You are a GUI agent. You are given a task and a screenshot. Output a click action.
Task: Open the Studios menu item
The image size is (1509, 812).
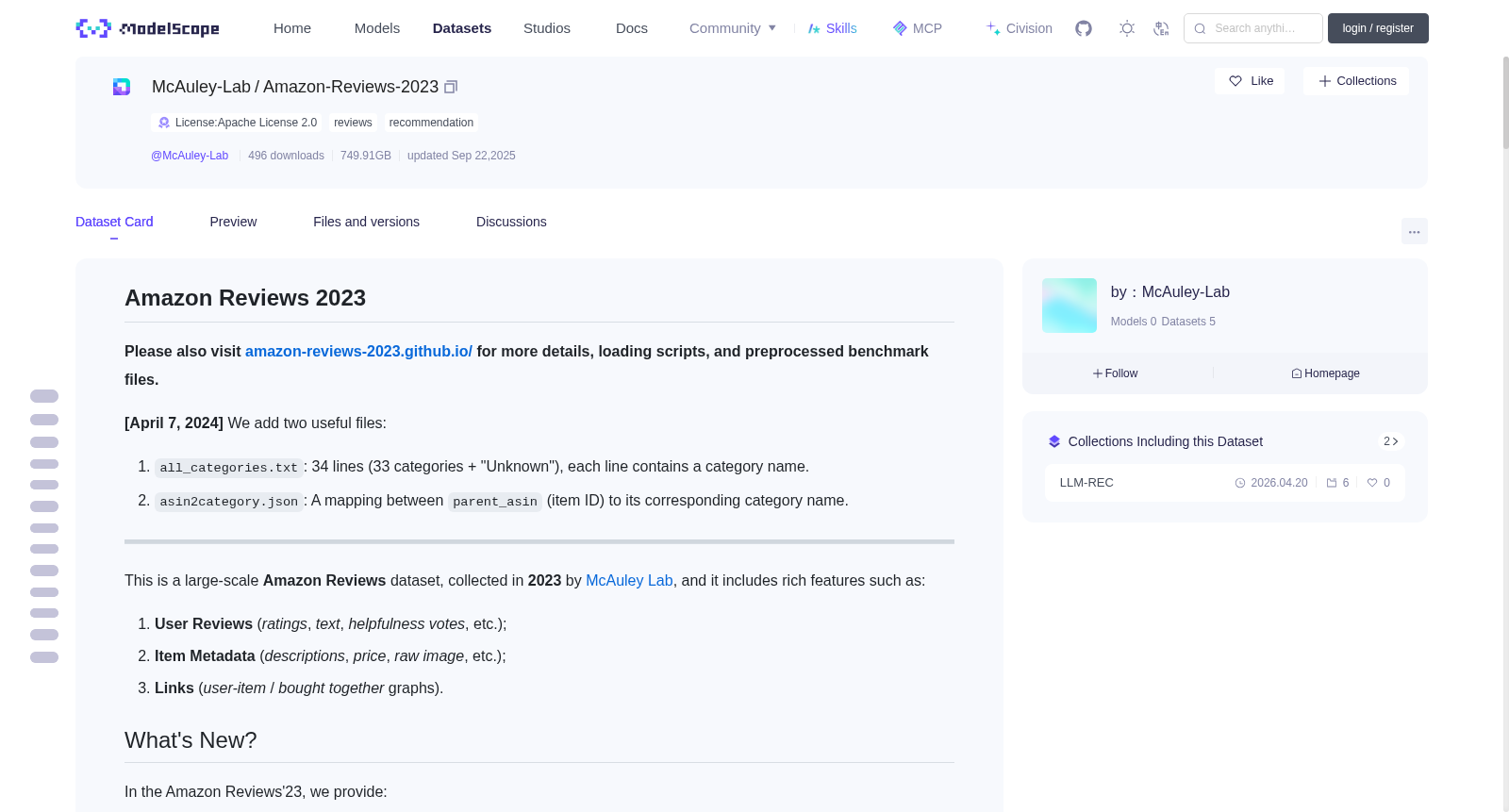(547, 28)
